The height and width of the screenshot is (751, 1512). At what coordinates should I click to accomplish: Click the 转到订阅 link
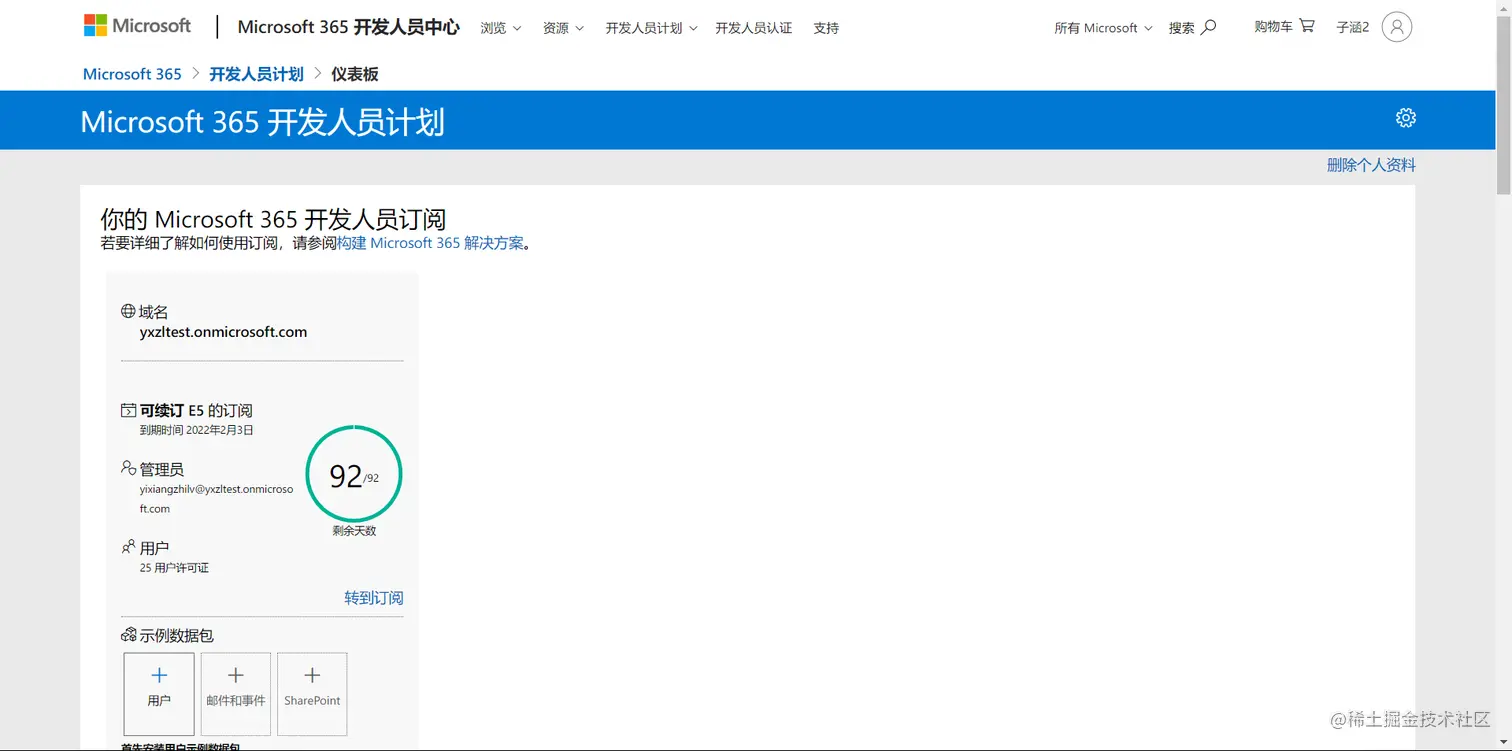375,597
